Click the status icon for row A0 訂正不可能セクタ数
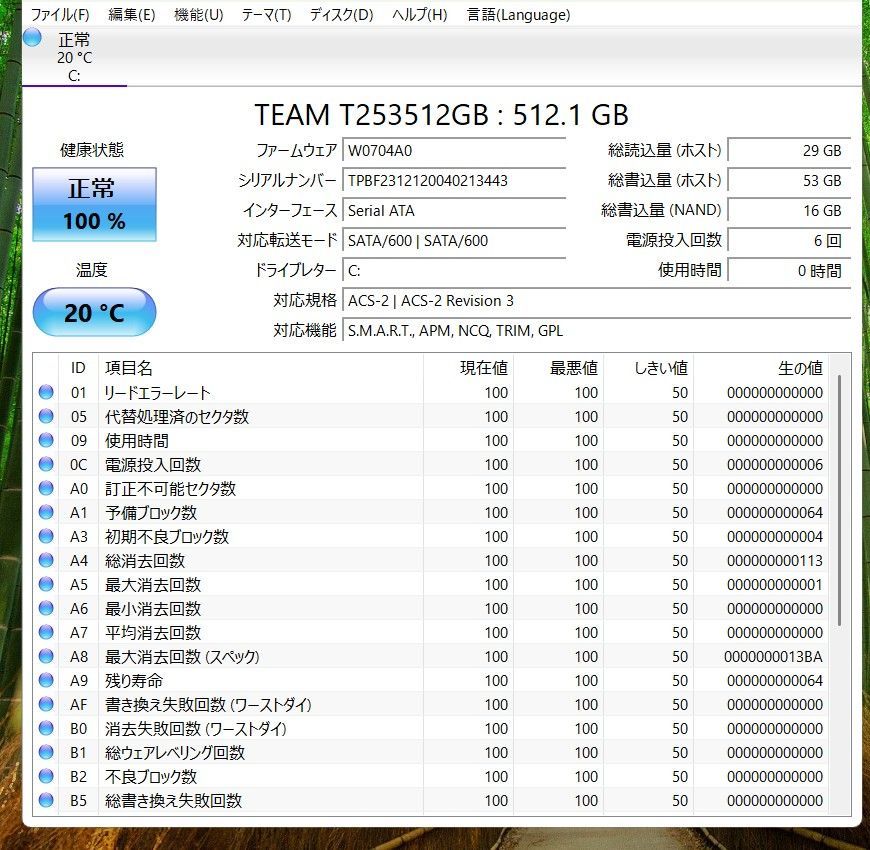Screen dimensions: 870x850 [46, 488]
